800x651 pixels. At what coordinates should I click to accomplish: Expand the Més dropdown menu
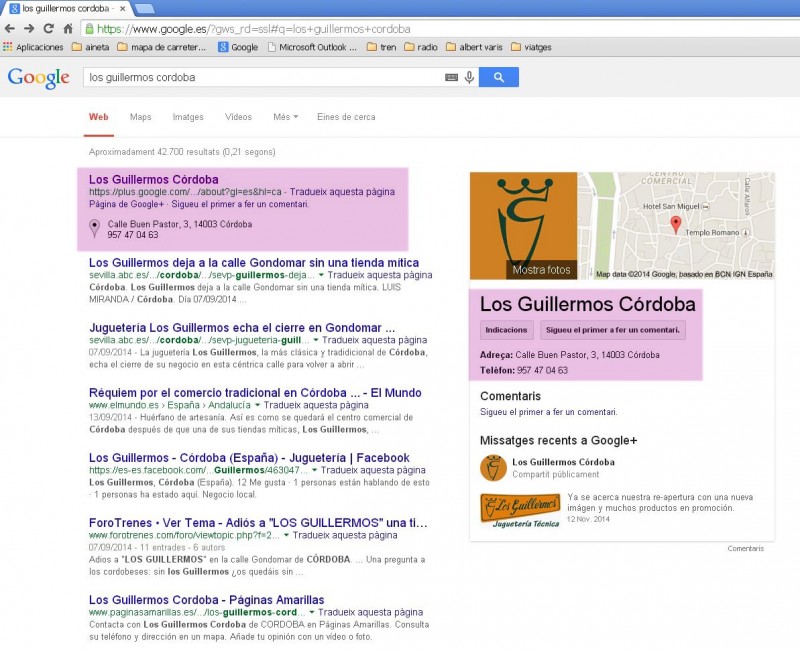click(285, 117)
